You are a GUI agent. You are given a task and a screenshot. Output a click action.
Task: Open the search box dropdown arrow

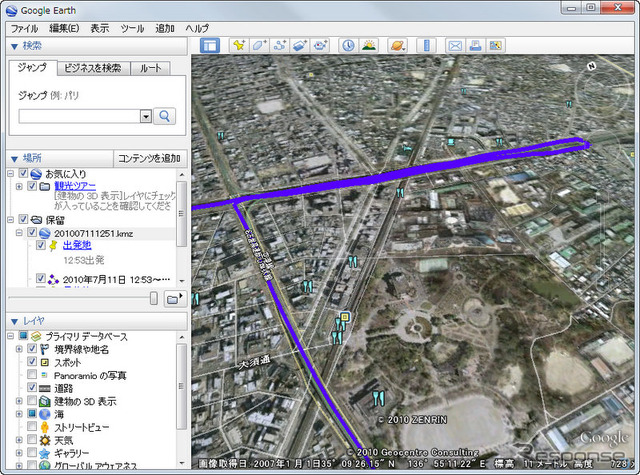pos(146,117)
